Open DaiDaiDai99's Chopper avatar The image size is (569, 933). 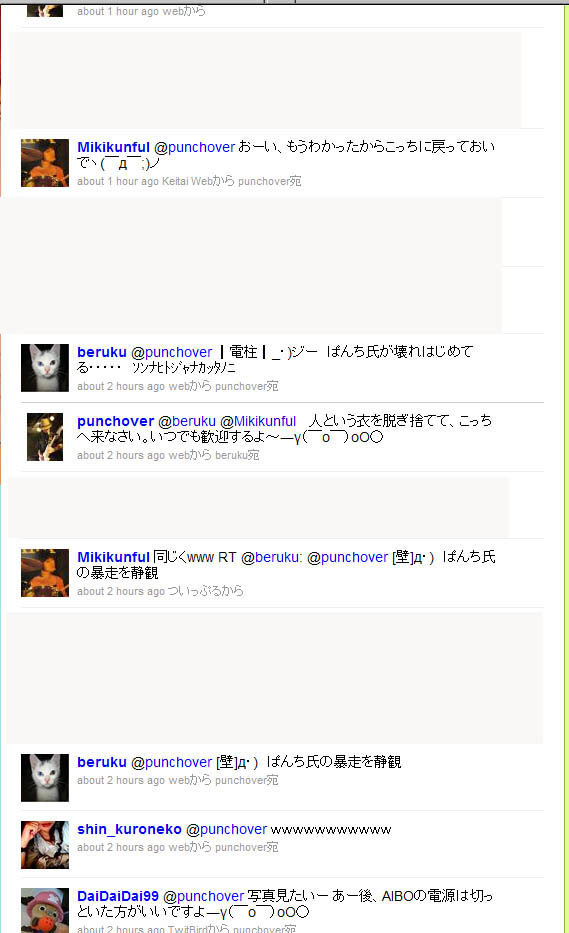(45, 911)
